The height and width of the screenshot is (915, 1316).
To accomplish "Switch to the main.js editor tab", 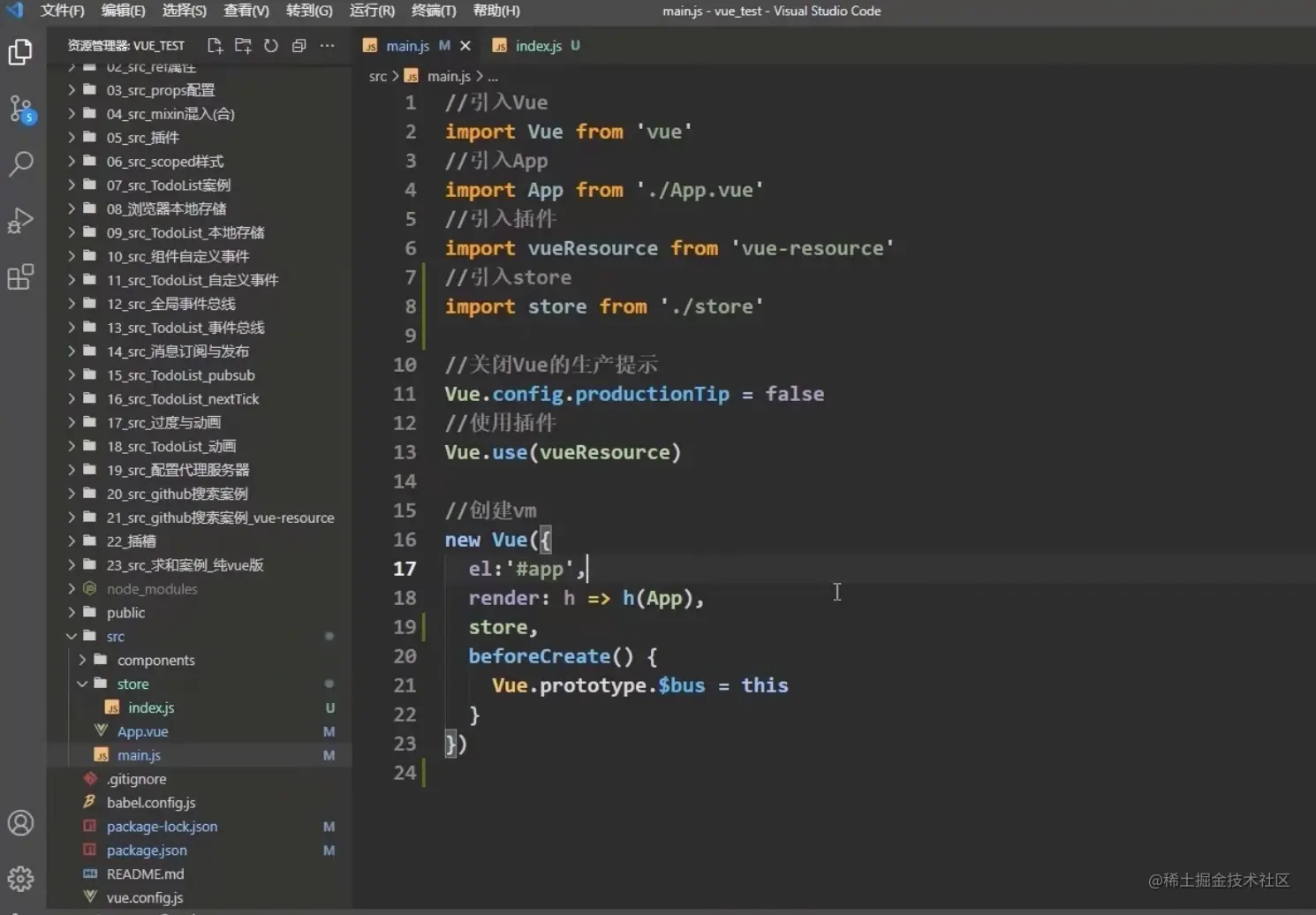I will tap(407, 46).
